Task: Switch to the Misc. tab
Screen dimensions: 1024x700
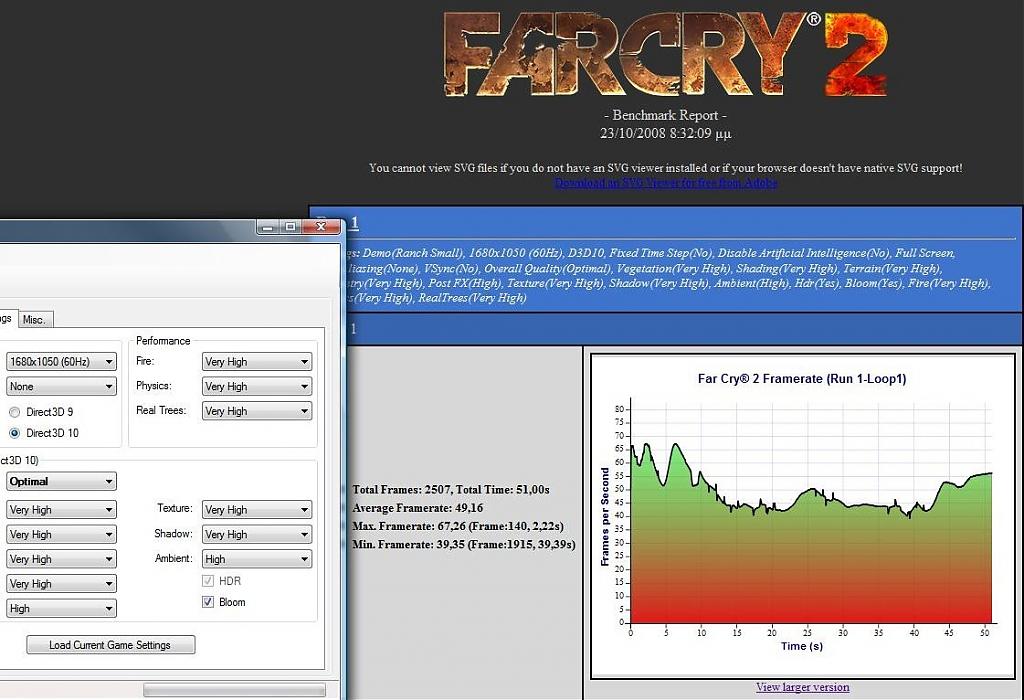Action: 35,319
